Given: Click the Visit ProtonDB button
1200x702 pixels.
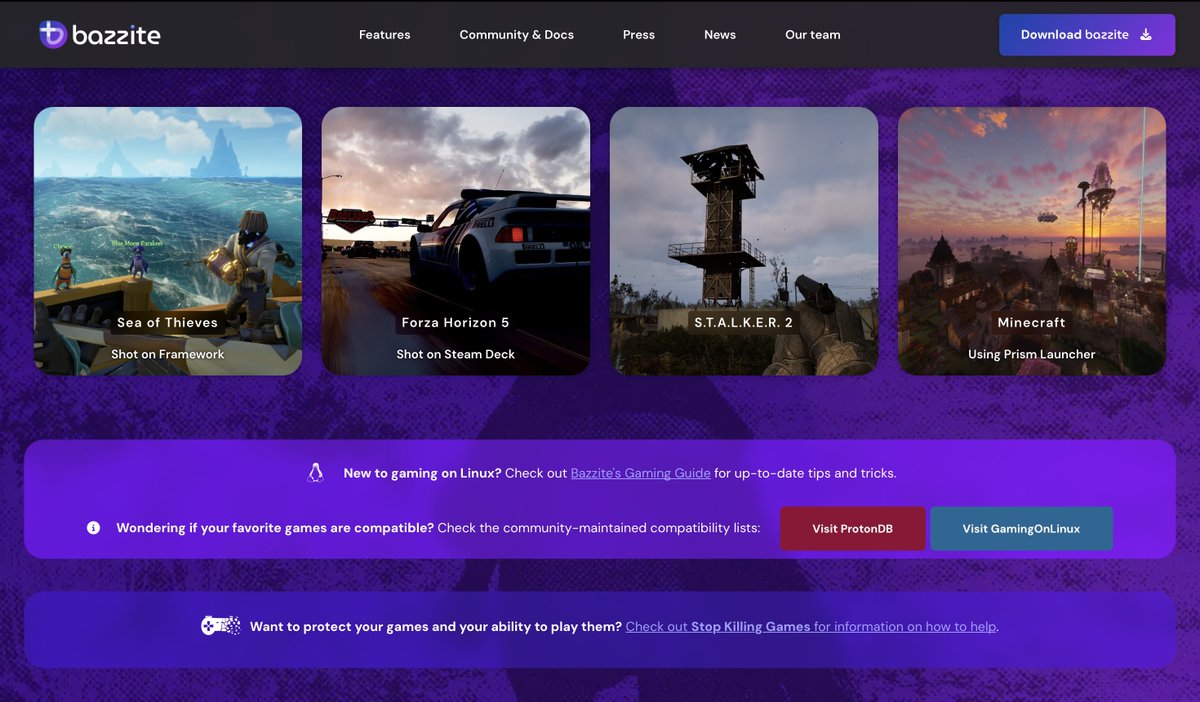Looking at the screenshot, I should coord(853,529).
